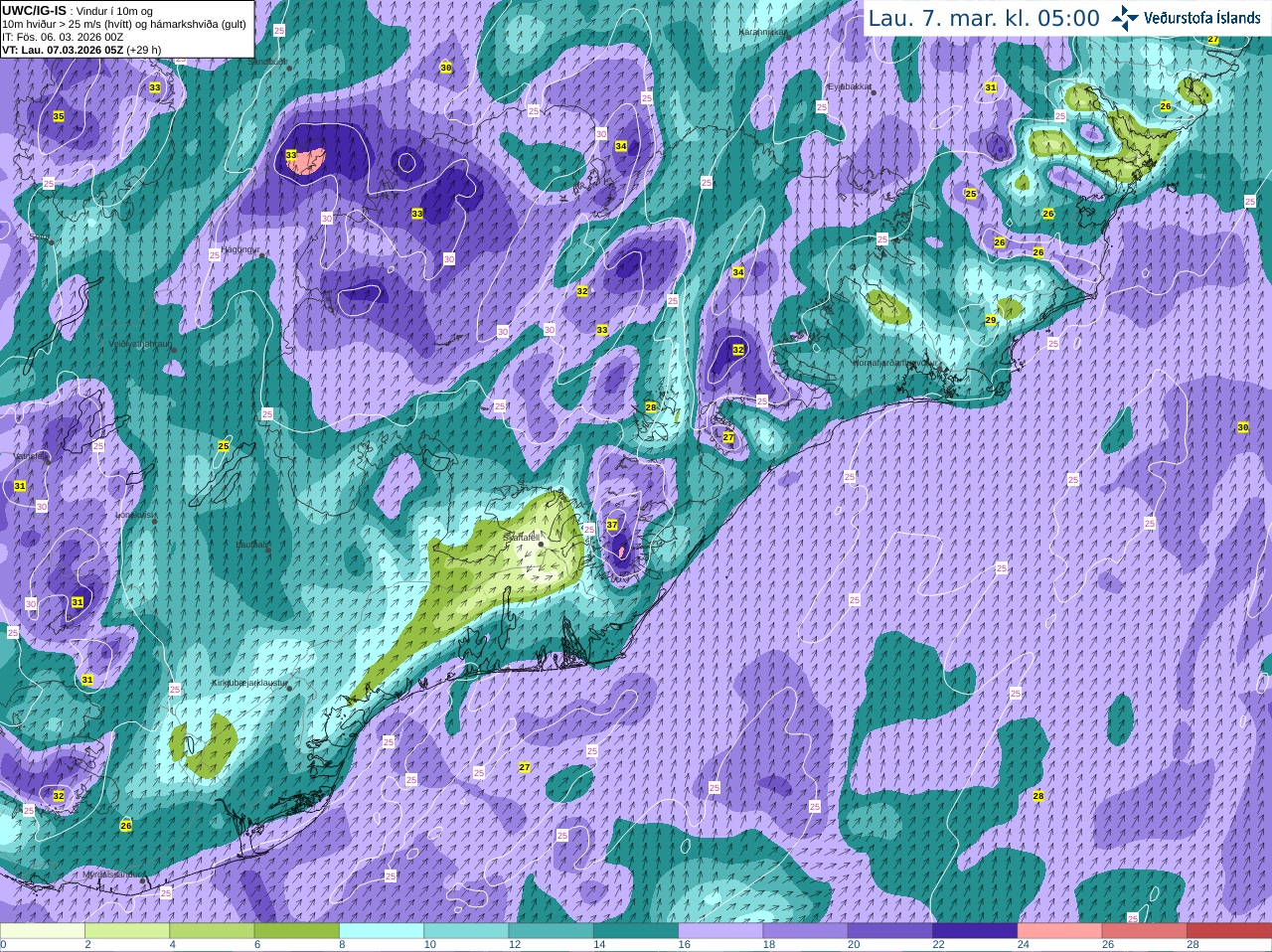The image size is (1272, 952).
Task: Click the legend tick label '16'
Action: 684,945
